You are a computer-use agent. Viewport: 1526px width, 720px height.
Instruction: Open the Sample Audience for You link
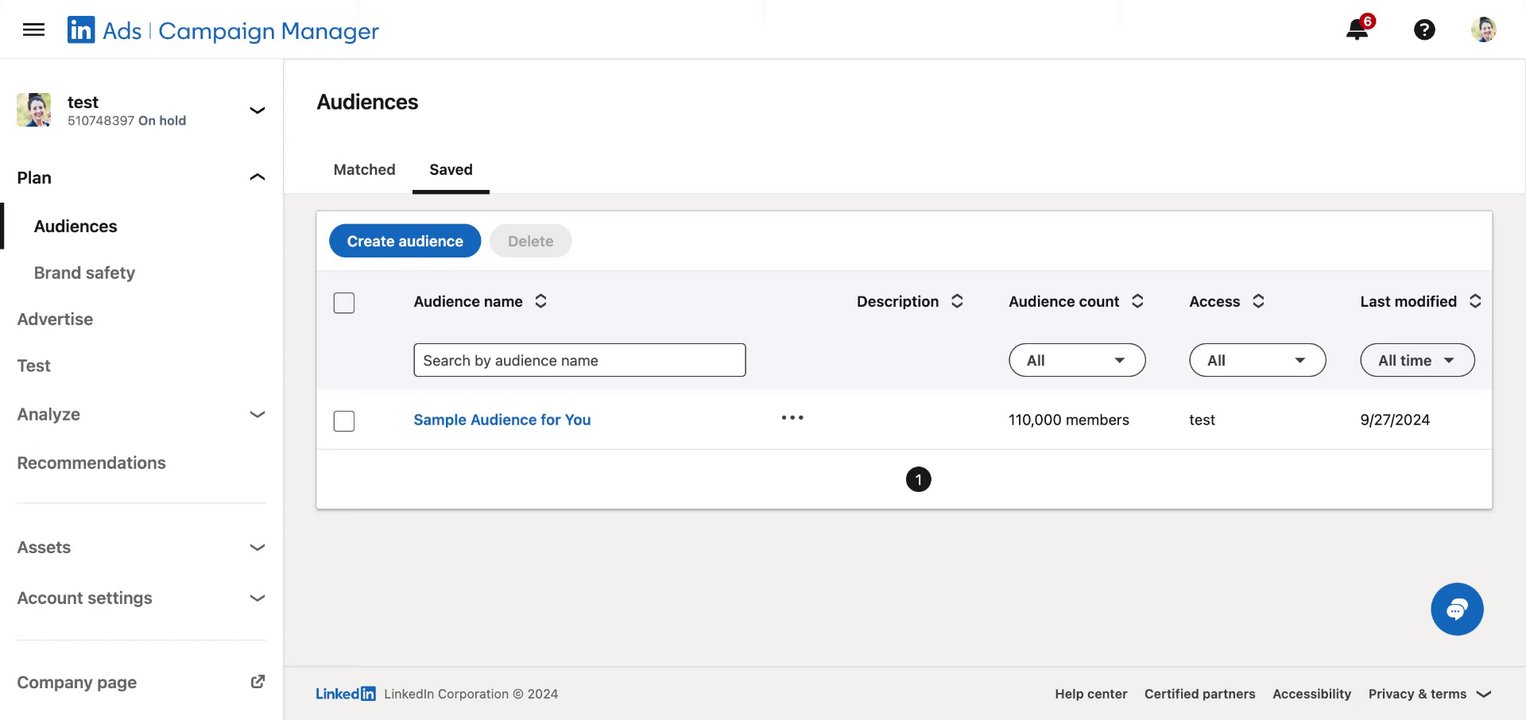pos(502,420)
